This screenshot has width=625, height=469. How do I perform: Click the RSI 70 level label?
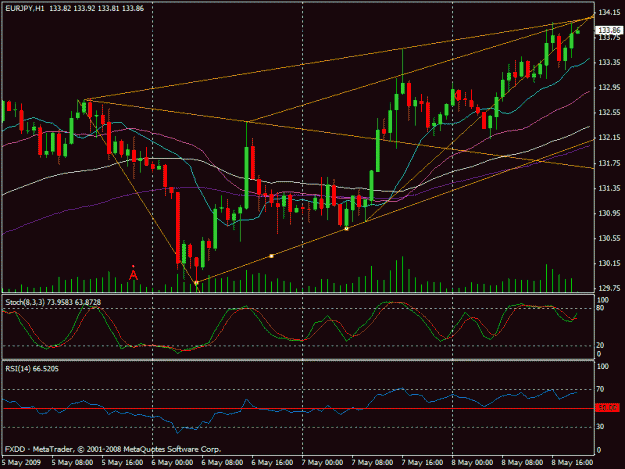pos(600,389)
